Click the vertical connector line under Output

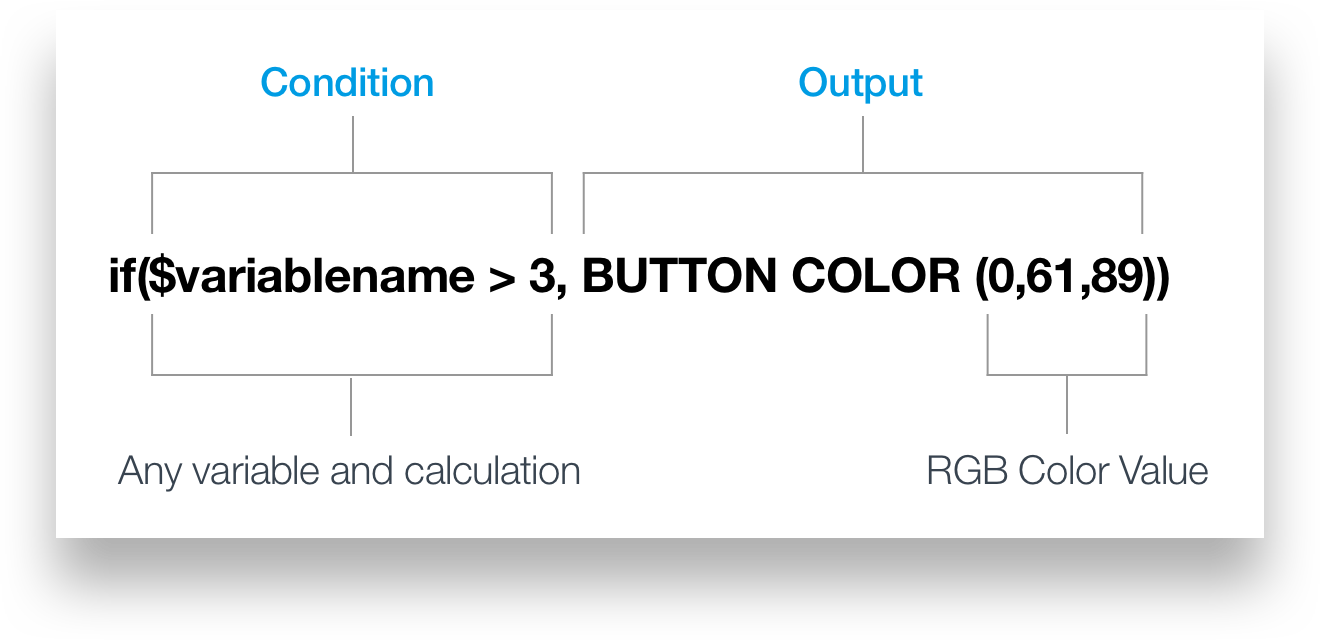click(862, 144)
